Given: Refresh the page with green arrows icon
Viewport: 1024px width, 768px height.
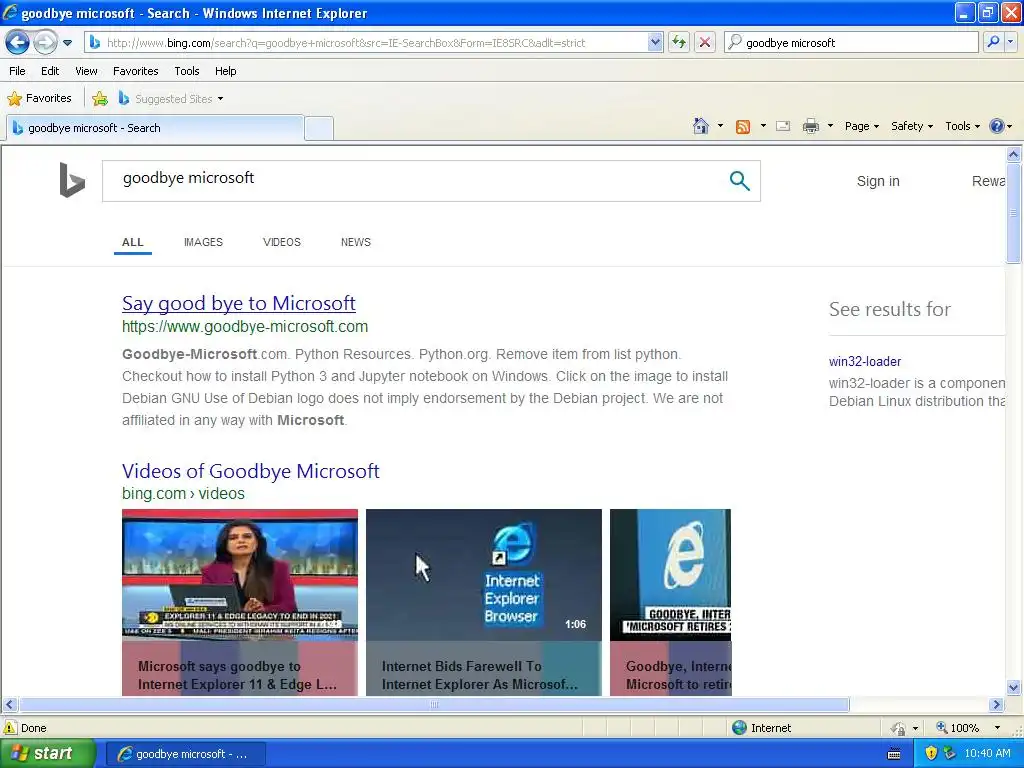Looking at the screenshot, I should click(679, 42).
